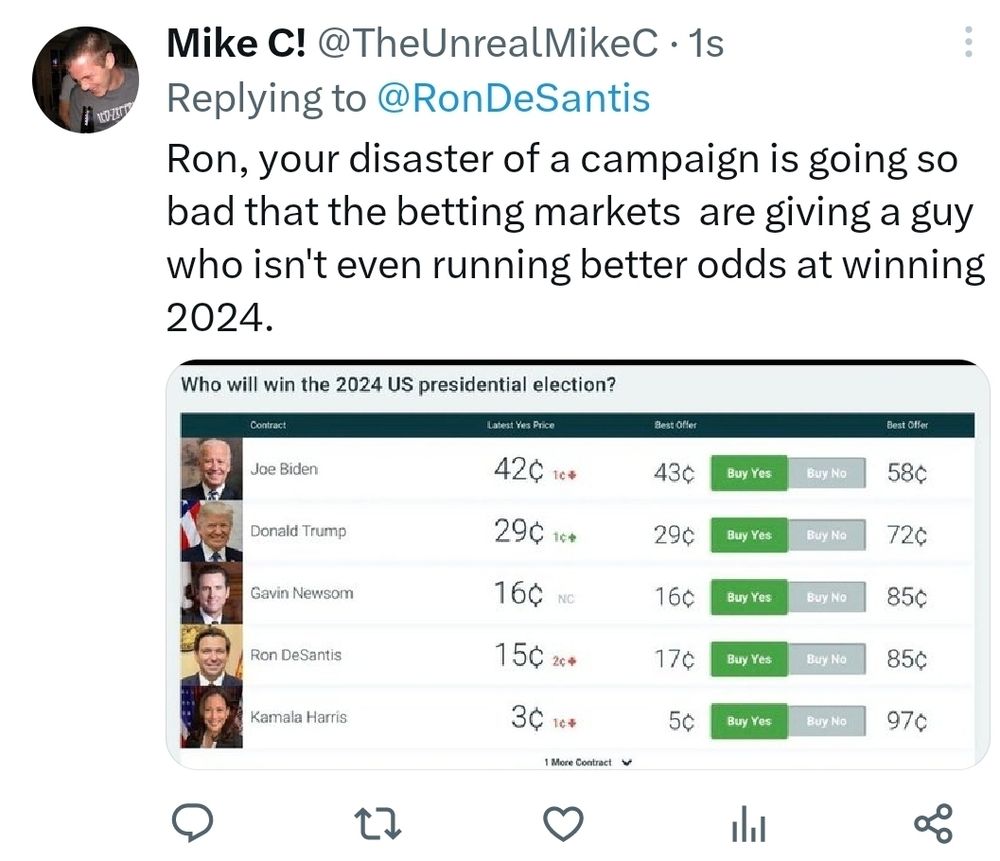Open the three-dot more options menu

pos(968,42)
